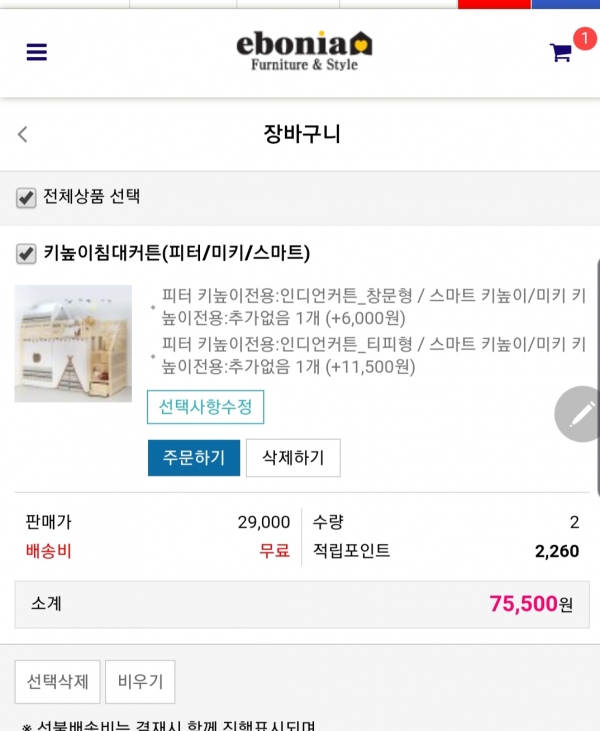Go back using the left chevron
This screenshot has height=731, width=600.
23,134
